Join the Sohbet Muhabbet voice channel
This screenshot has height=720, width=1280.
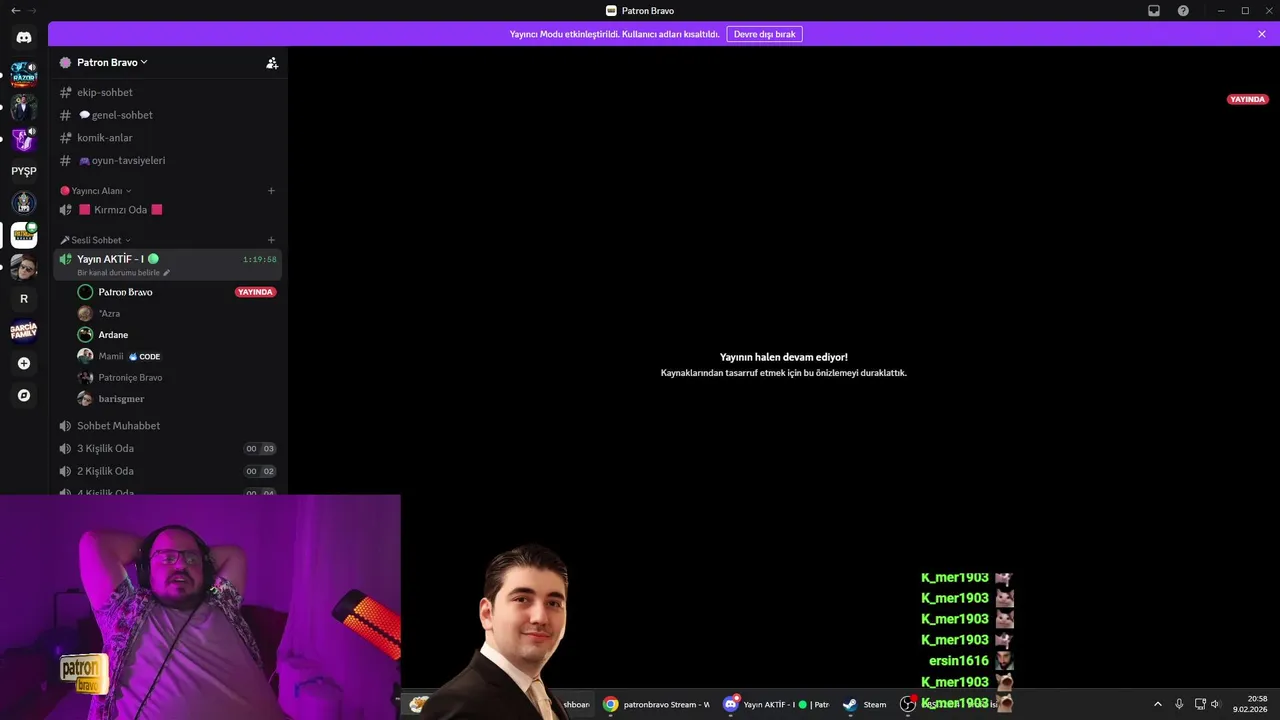click(x=168, y=426)
